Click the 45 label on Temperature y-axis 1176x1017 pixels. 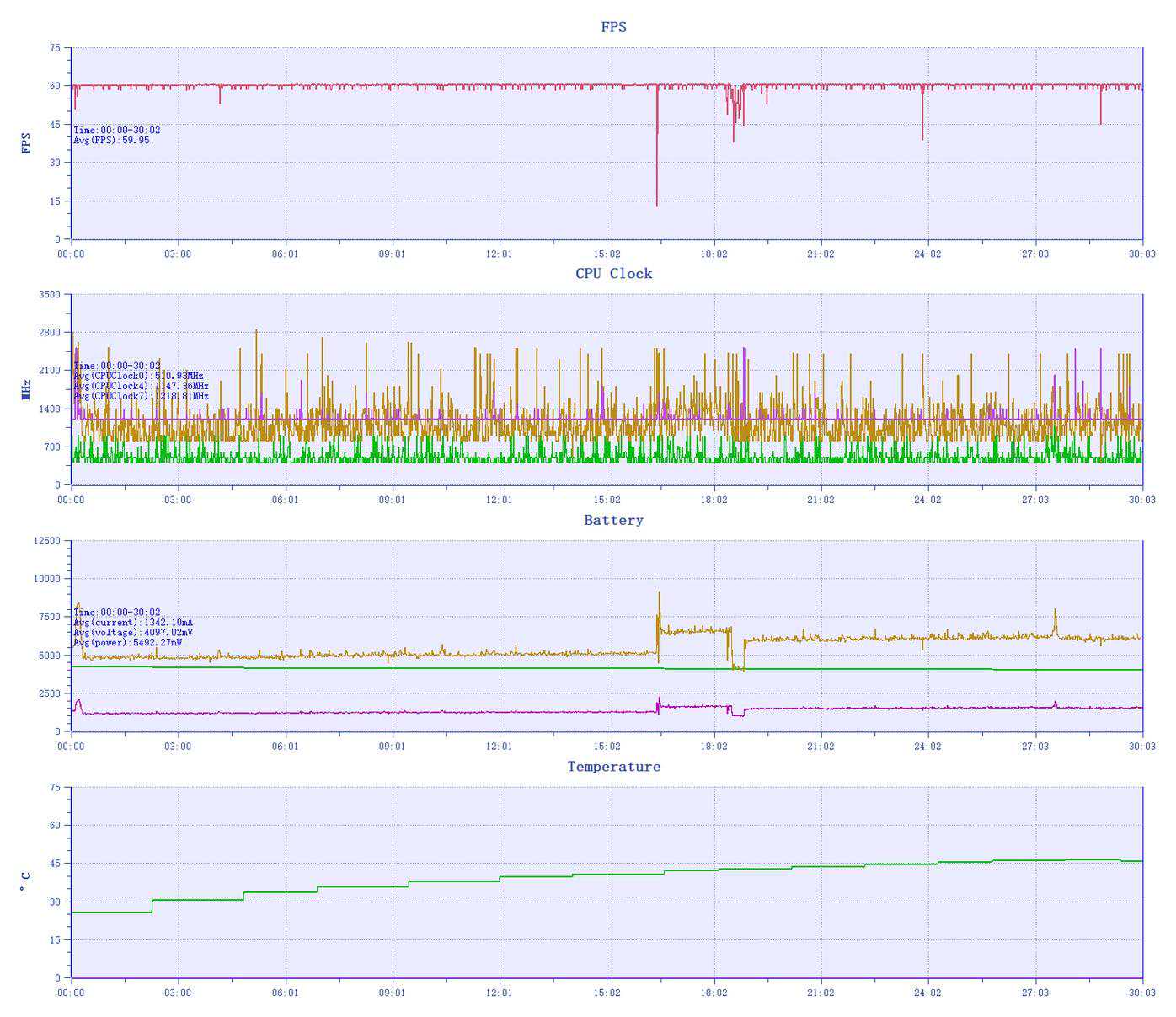point(55,864)
